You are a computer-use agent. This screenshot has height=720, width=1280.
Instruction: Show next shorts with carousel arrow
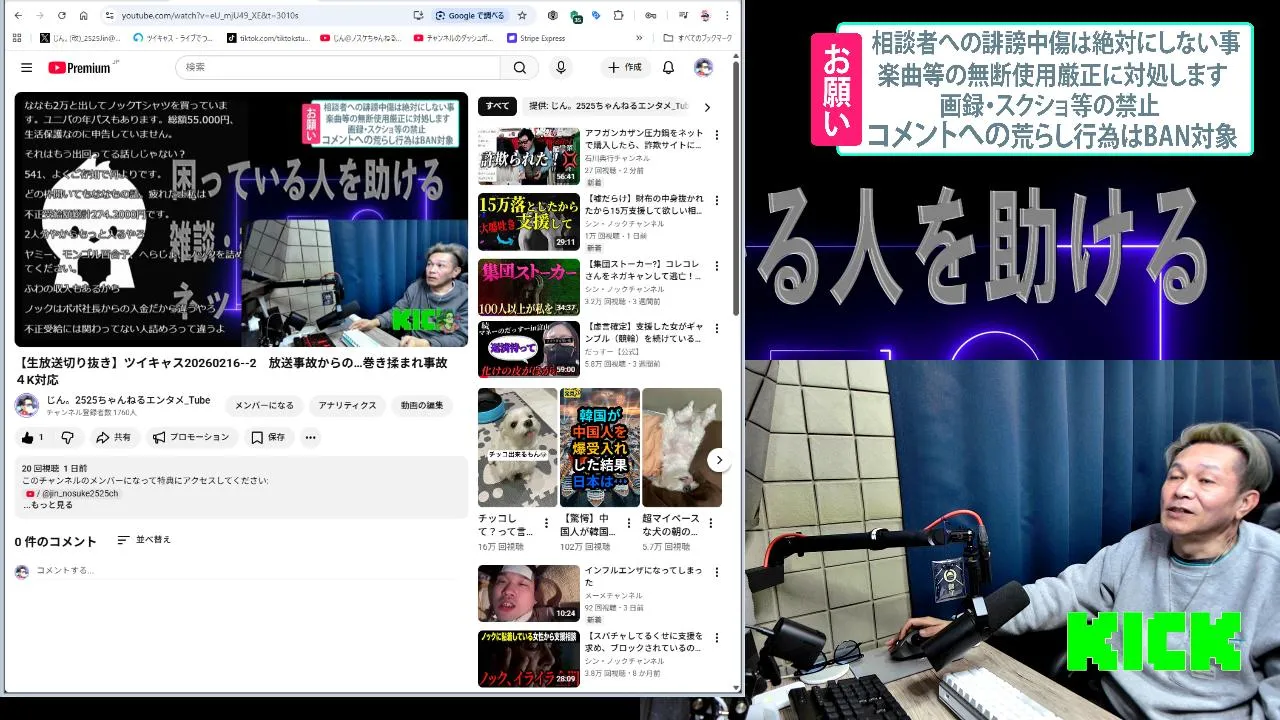point(718,460)
